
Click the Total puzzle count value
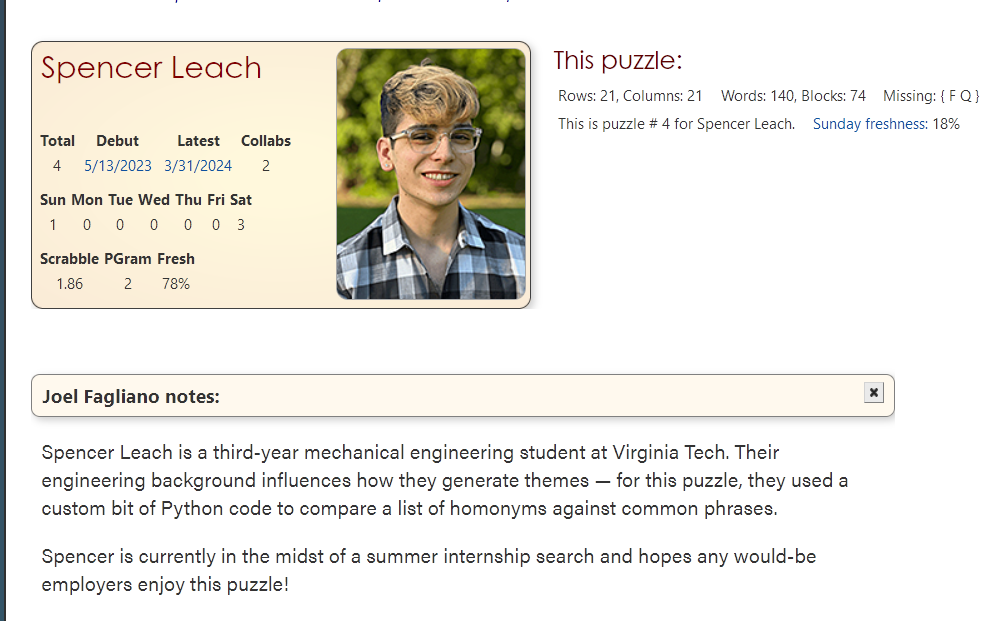coord(57,166)
